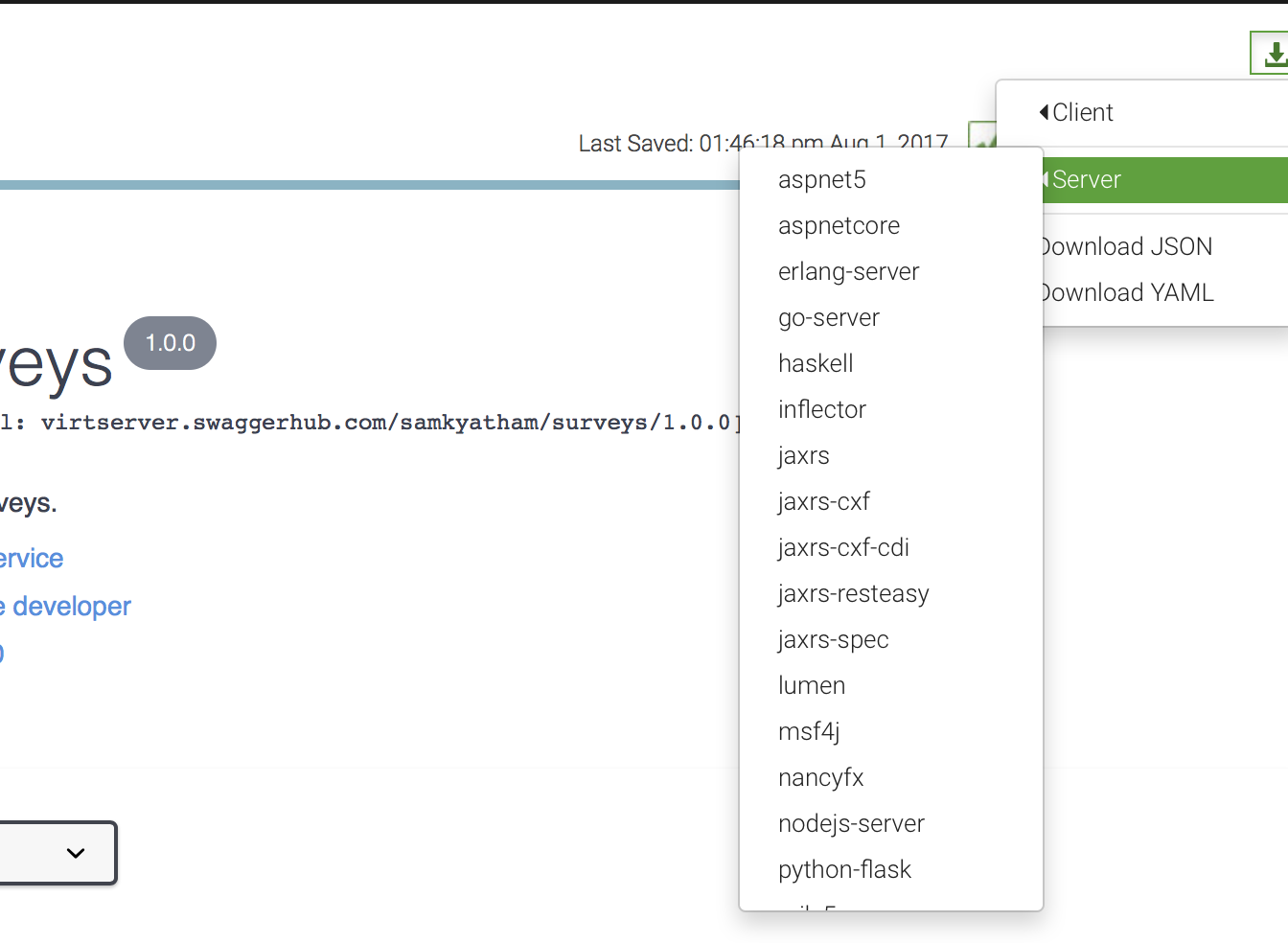The width and height of the screenshot is (1288, 943).
Task: Select jaxrs-cxf-cdi server generator
Action: pos(843,548)
